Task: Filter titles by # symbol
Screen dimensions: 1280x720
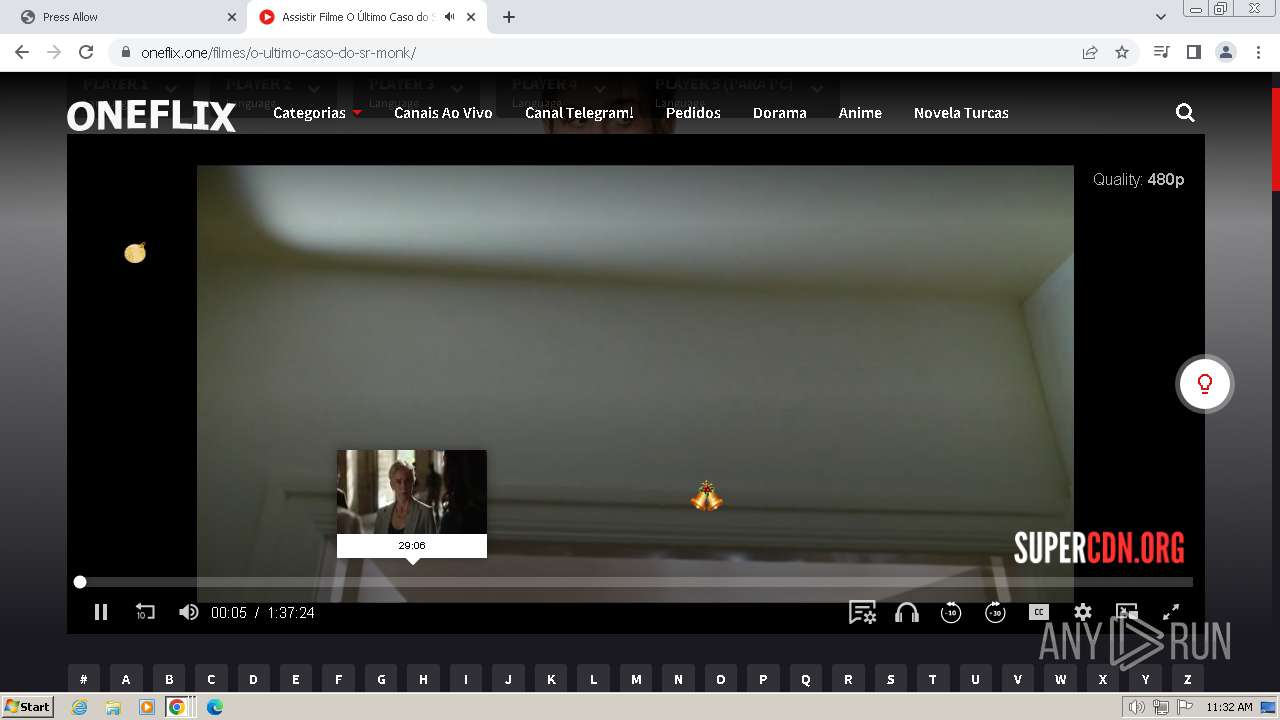Action: [84, 679]
